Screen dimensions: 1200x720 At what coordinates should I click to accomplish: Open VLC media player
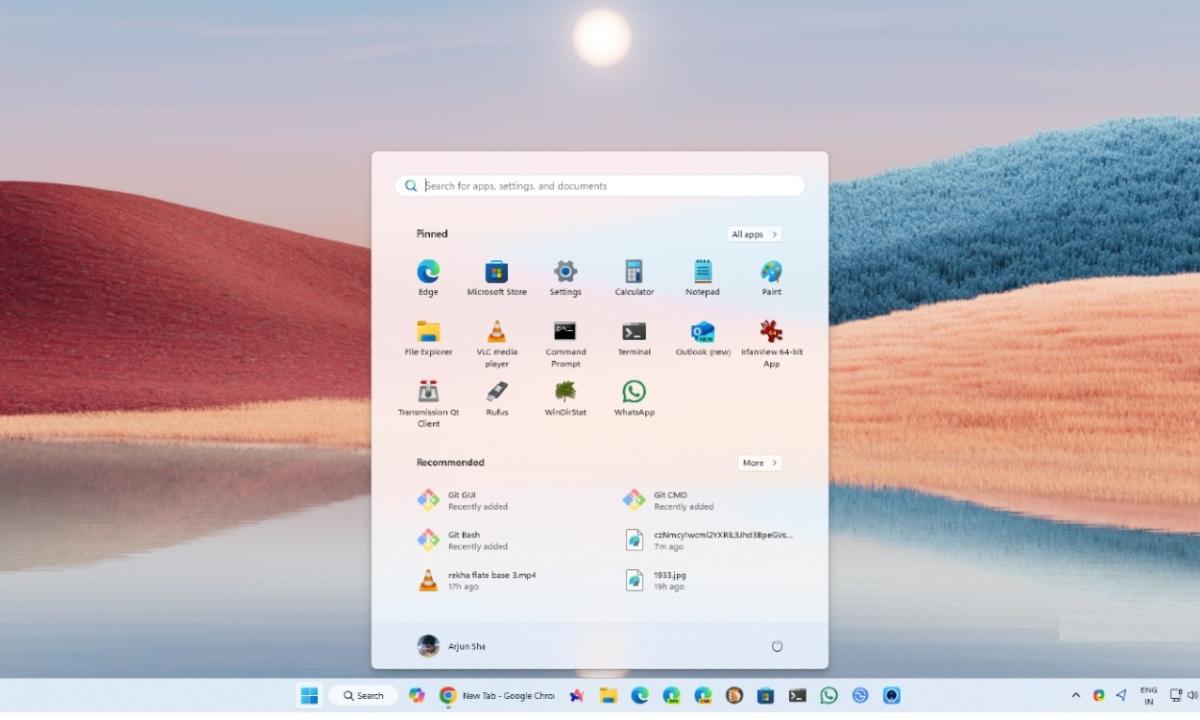click(x=497, y=333)
